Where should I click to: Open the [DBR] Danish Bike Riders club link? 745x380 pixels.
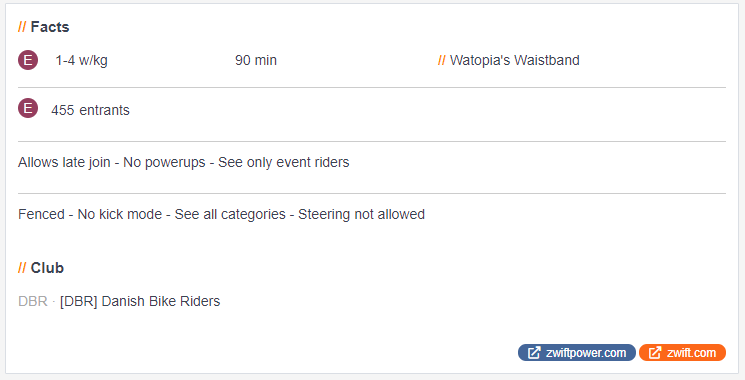pos(140,301)
